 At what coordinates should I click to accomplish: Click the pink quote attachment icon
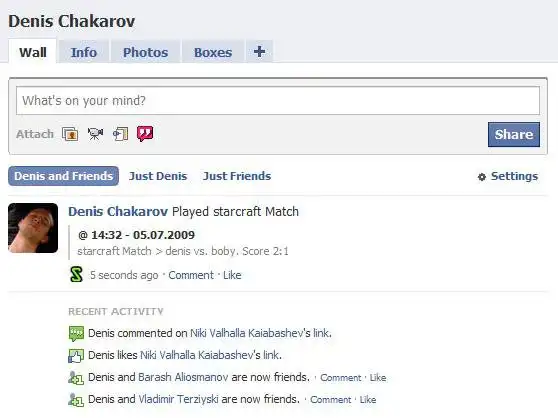click(x=145, y=134)
